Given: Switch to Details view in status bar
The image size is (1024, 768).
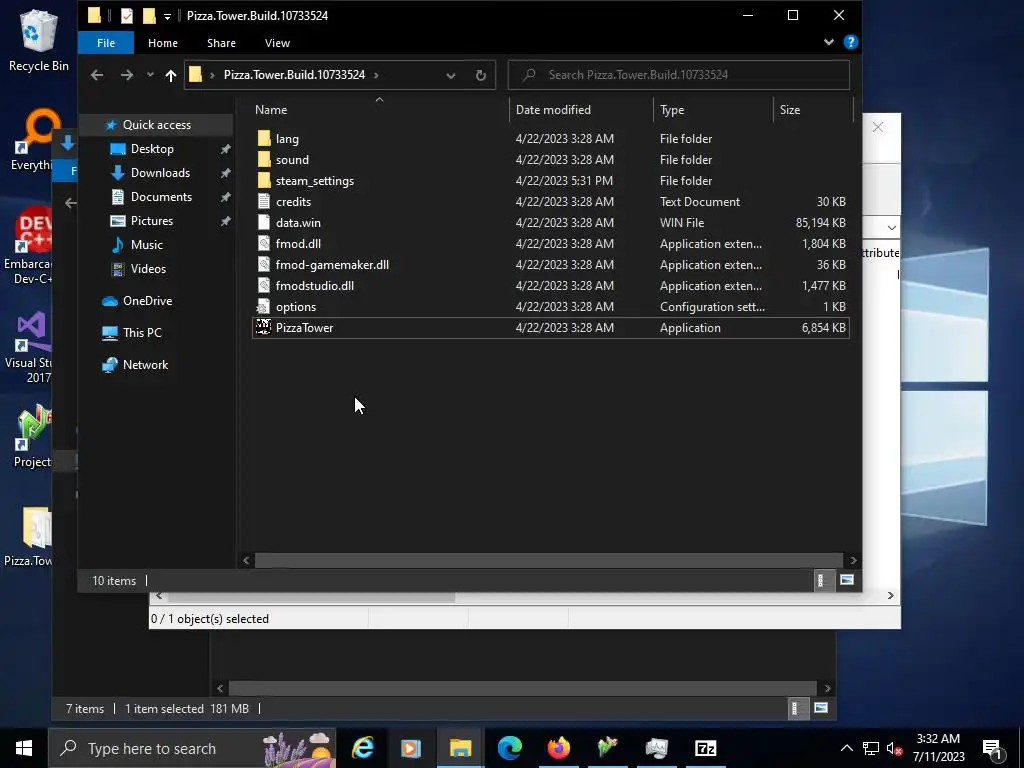Looking at the screenshot, I should [x=821, y=580].
